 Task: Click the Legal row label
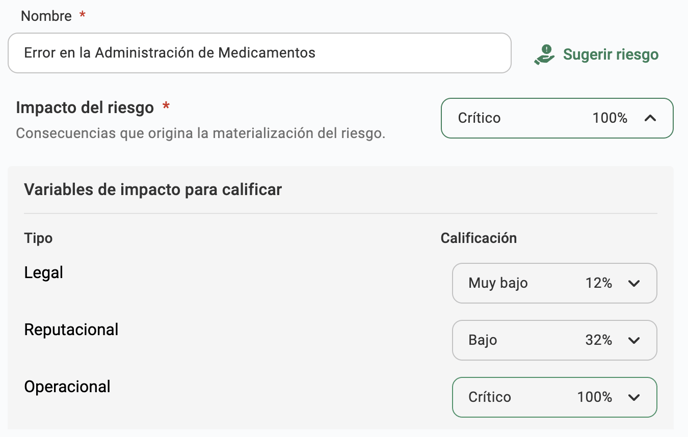pyautogui.click(x=43, y=273)
